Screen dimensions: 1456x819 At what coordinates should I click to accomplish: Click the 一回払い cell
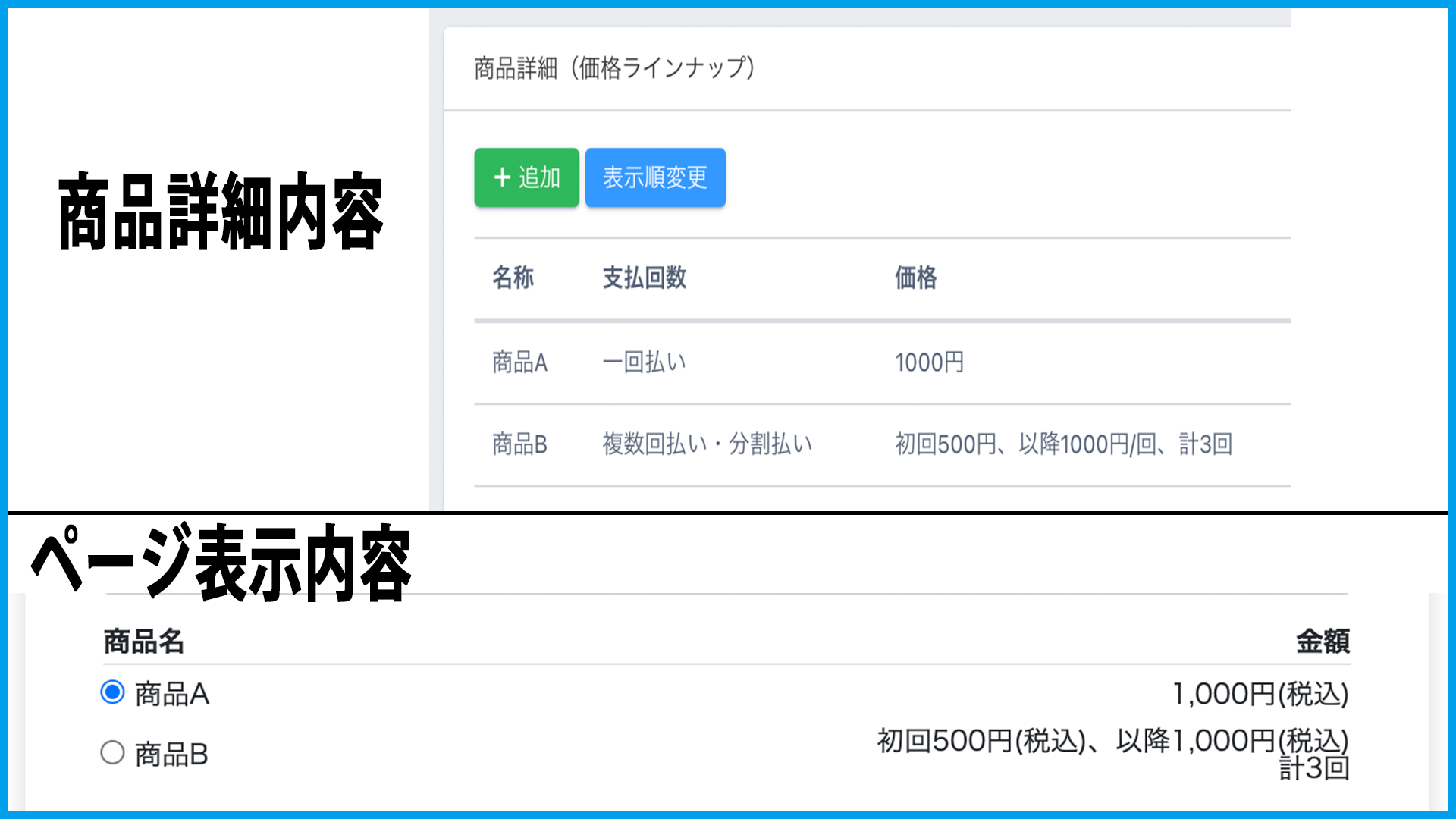coord(644,362)
